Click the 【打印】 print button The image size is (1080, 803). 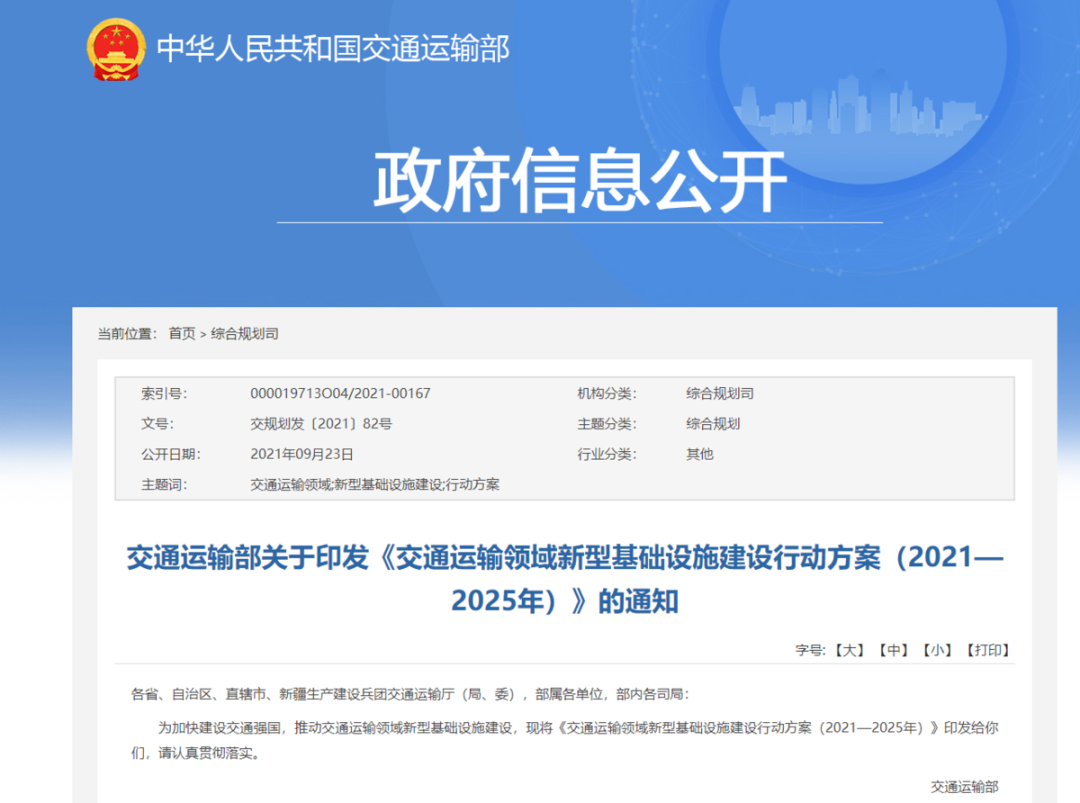click(x=988, y=650)
